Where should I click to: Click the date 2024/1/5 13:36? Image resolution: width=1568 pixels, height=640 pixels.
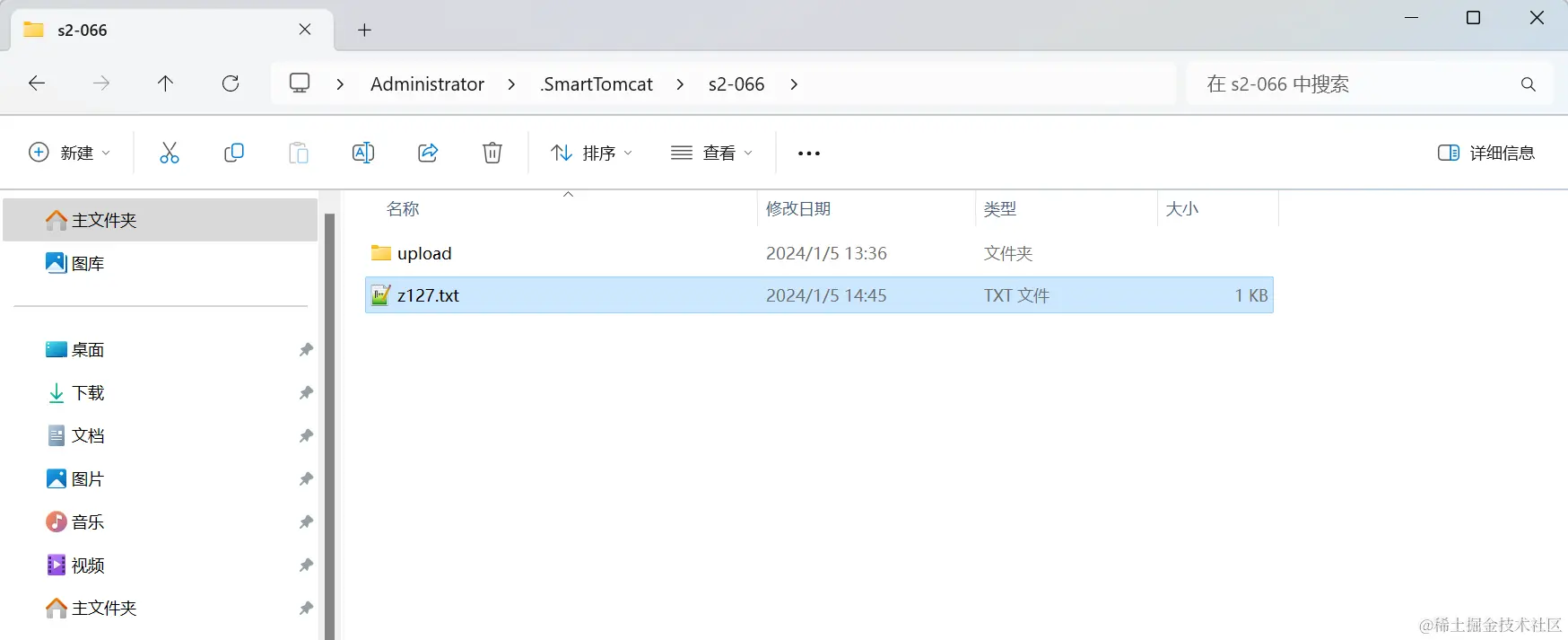click(826, 253)
